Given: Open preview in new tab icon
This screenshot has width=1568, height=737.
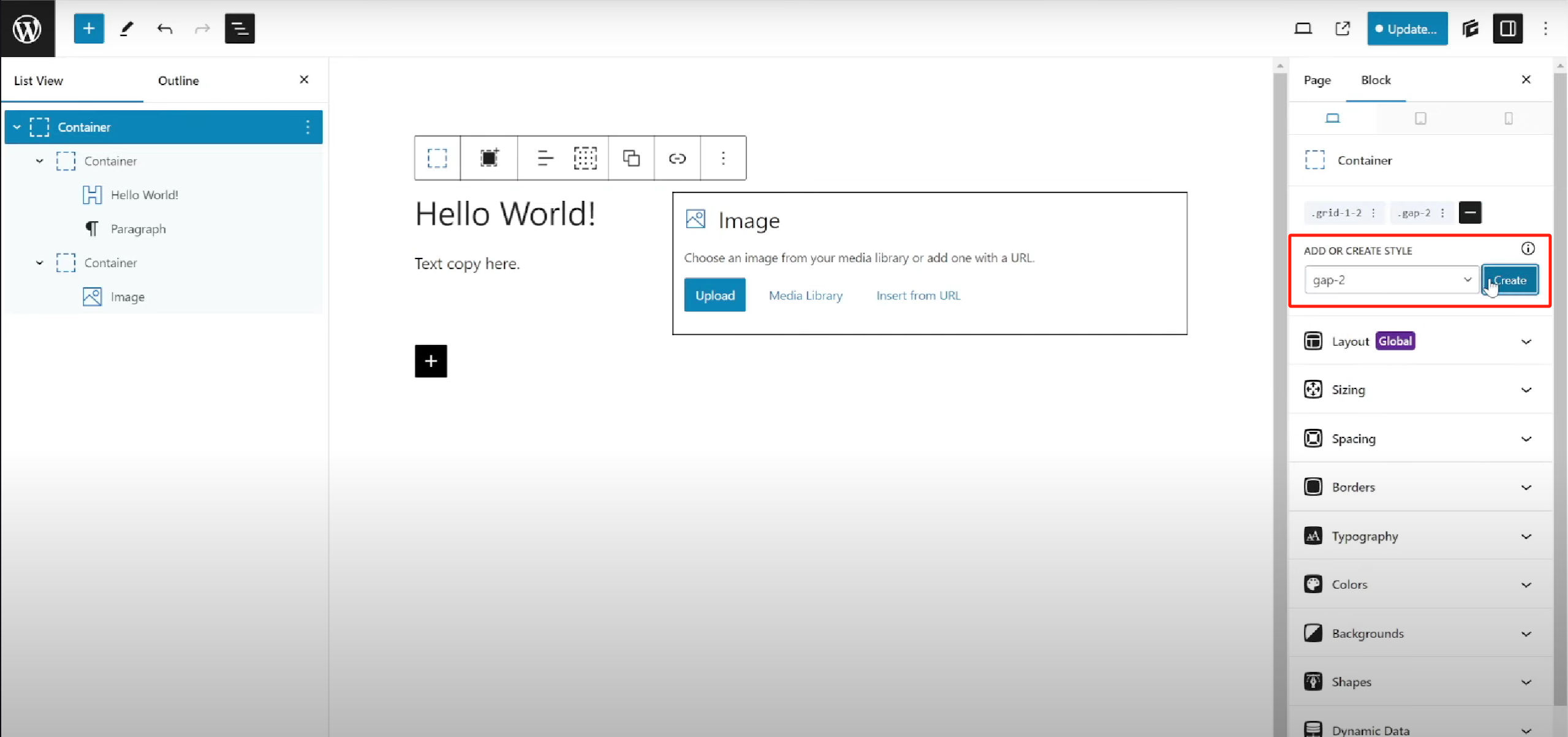Looking at the screenshot, I should [1342, 29].
